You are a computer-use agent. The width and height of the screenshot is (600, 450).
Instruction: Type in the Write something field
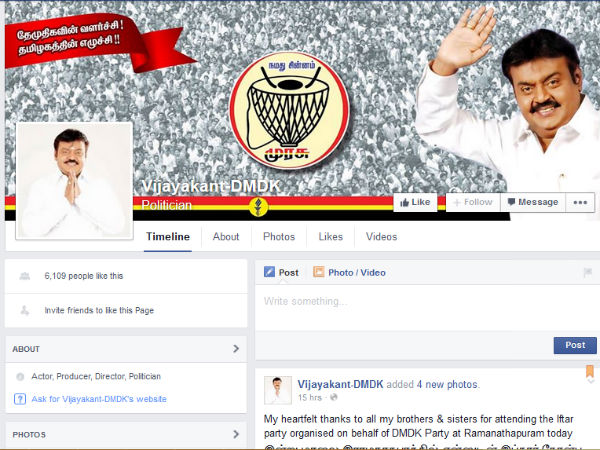pos(425,301)
